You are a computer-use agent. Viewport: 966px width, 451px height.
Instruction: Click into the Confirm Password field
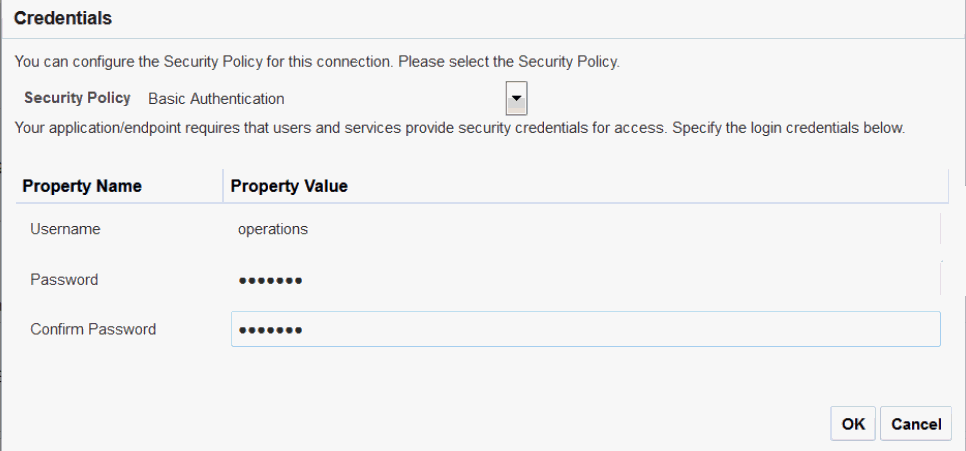point(584,329)
